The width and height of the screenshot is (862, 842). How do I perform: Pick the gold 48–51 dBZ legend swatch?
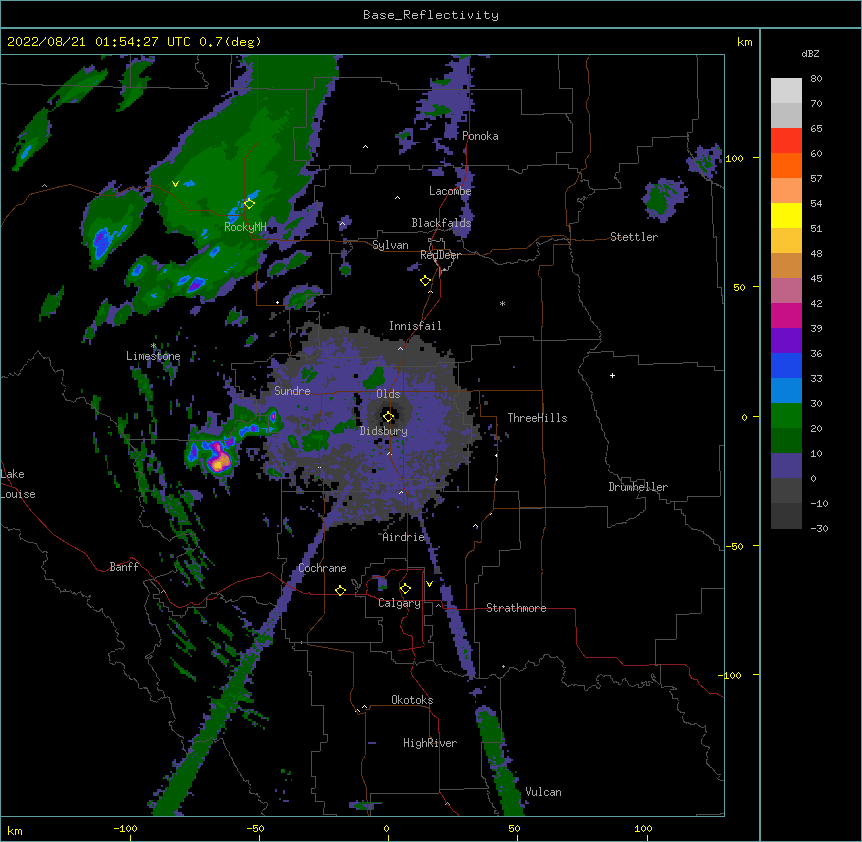(x=786, y=241)
